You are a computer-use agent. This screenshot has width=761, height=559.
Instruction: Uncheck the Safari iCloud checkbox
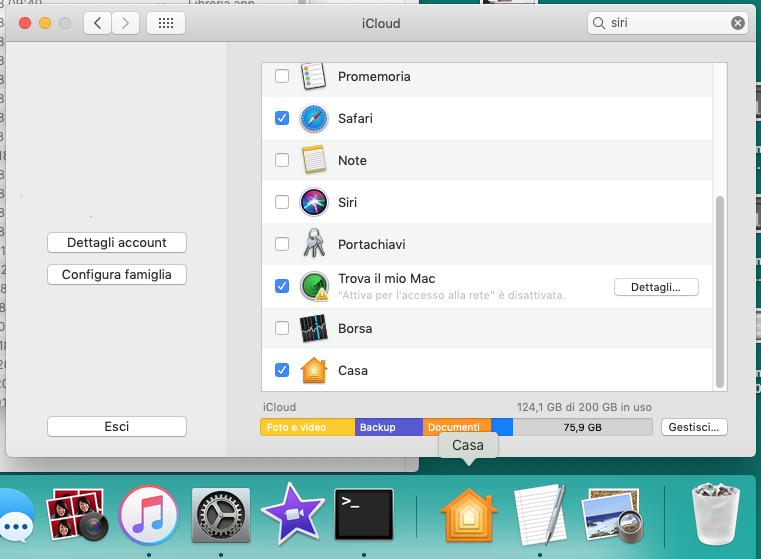[282, 118]
